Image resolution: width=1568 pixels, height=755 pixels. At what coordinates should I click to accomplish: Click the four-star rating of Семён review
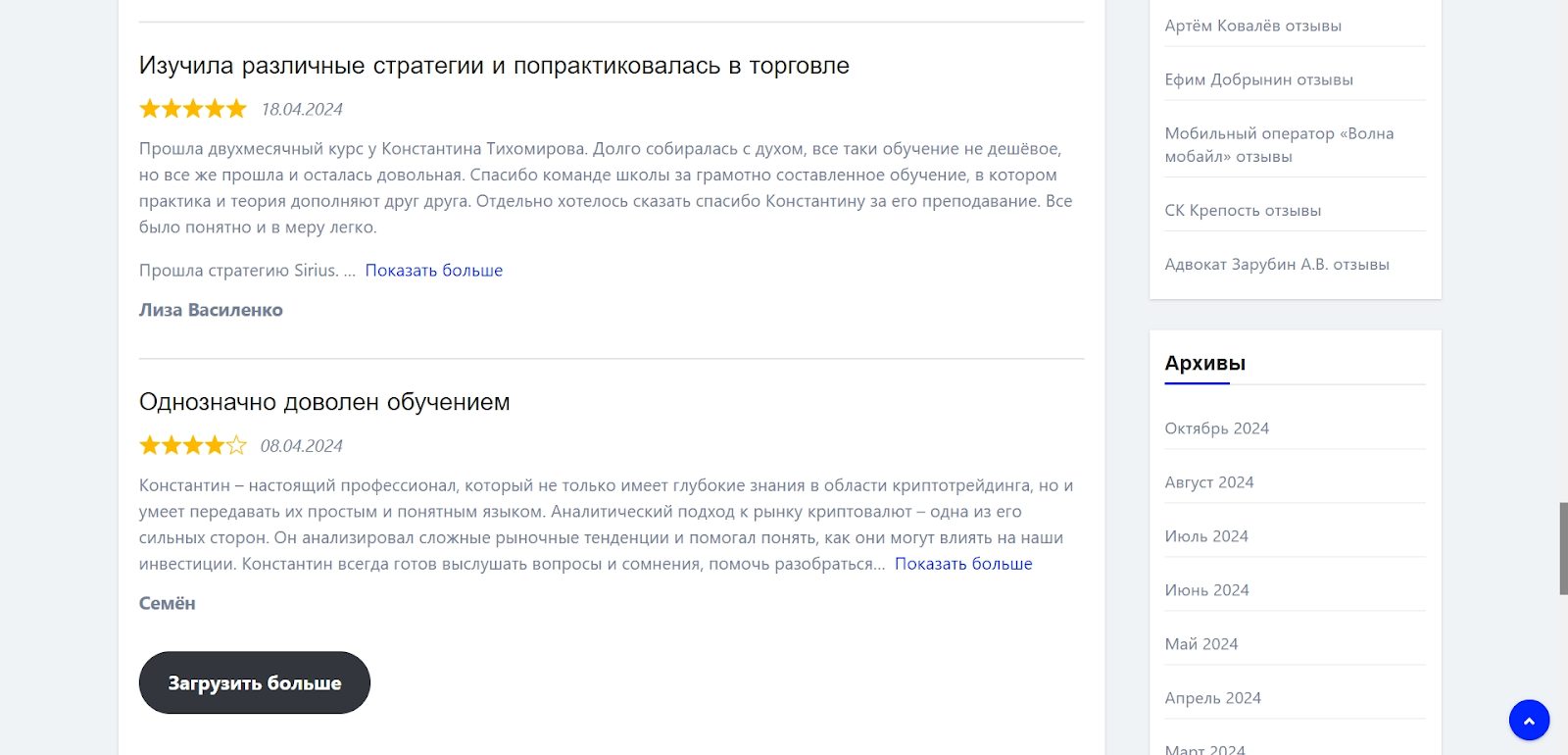[193, 445]
